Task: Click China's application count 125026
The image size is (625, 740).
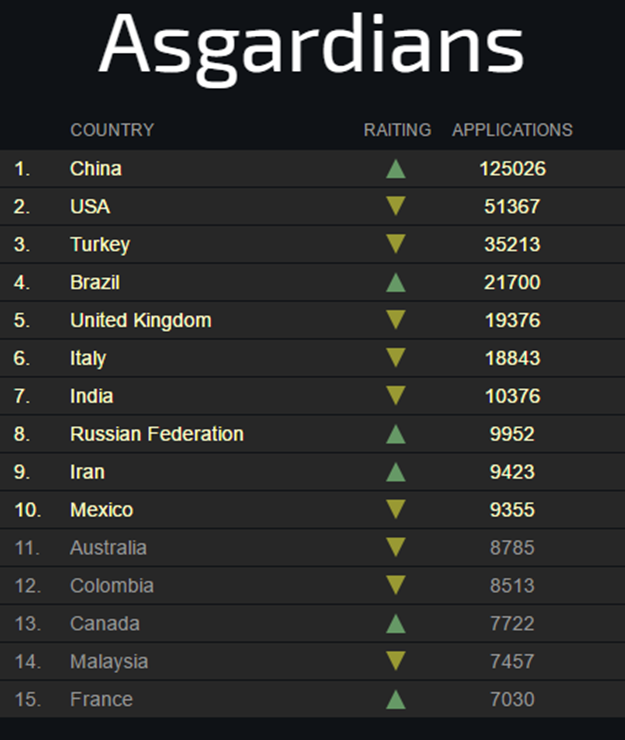Action: point(512,169)
